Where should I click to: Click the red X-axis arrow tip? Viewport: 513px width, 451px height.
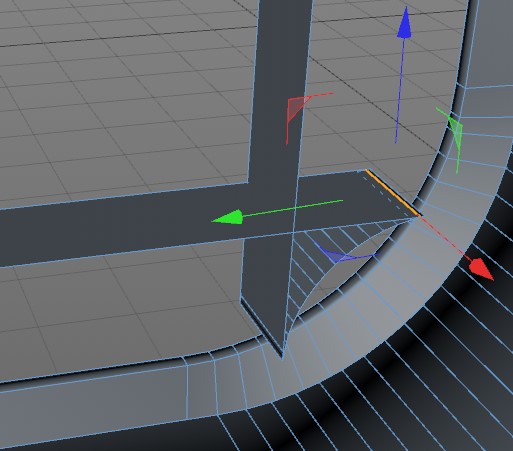(481, 269)
